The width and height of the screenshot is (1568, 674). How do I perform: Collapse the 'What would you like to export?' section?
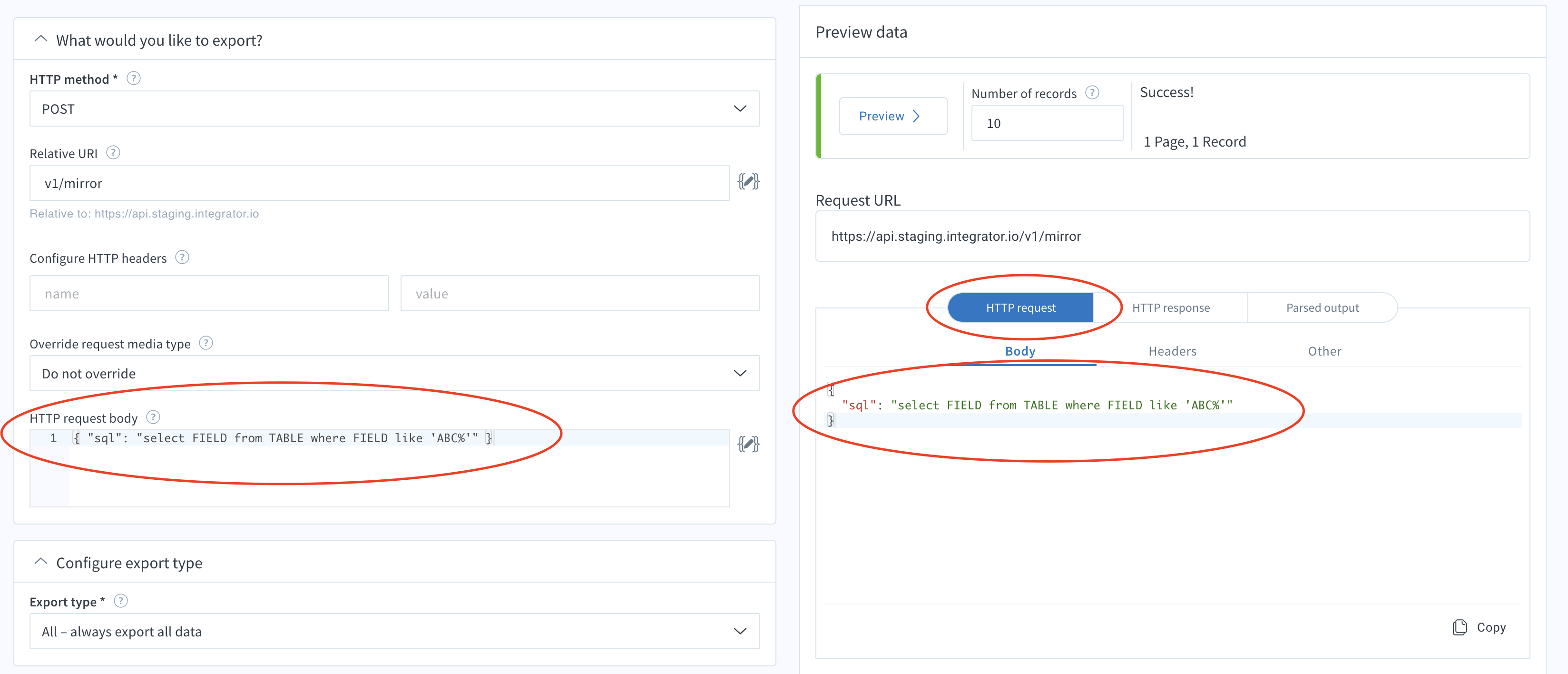point(41,39)
